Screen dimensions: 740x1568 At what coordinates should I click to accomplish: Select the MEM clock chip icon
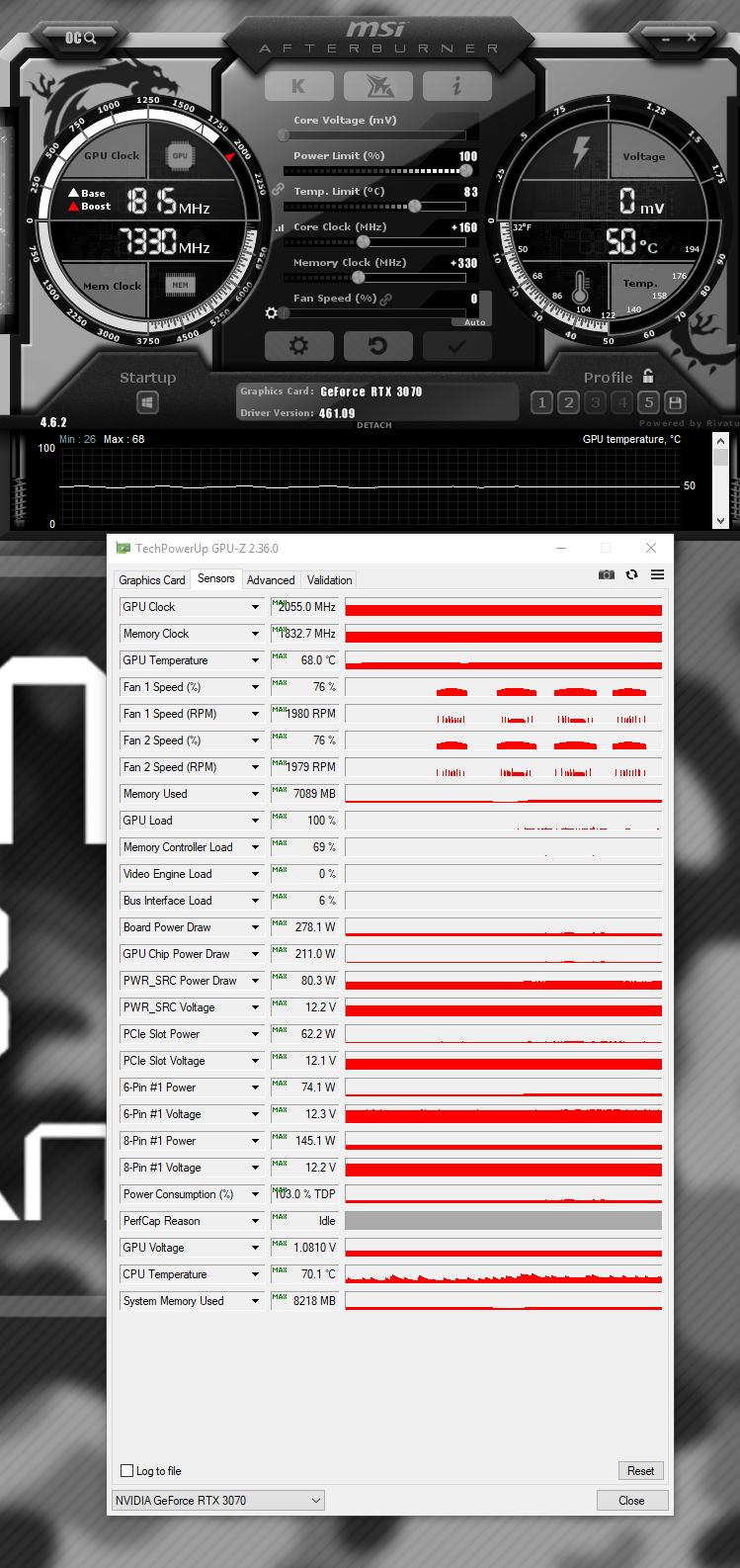coord(180,285)
